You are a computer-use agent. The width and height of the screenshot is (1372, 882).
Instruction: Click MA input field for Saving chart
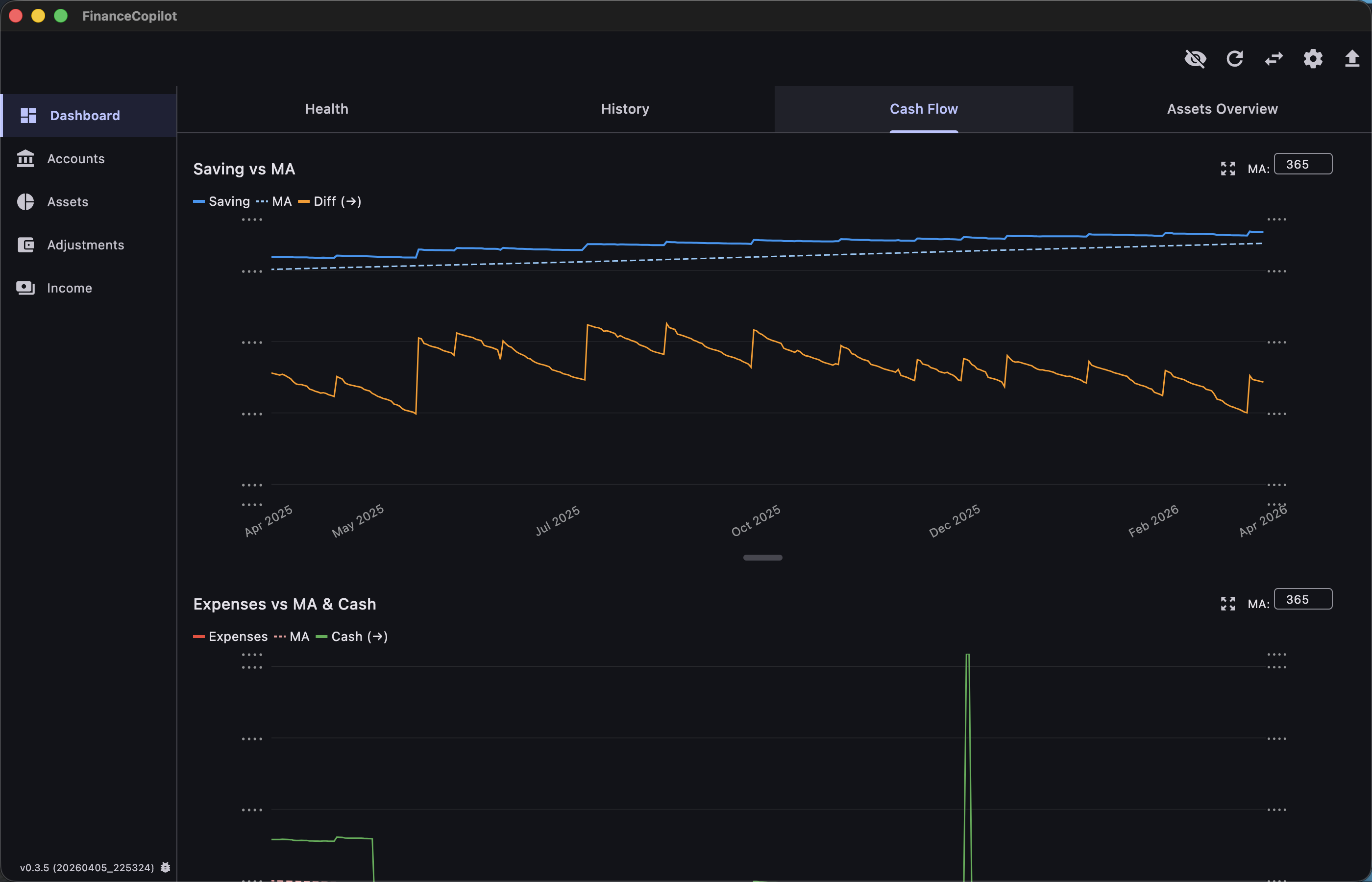1303,164
